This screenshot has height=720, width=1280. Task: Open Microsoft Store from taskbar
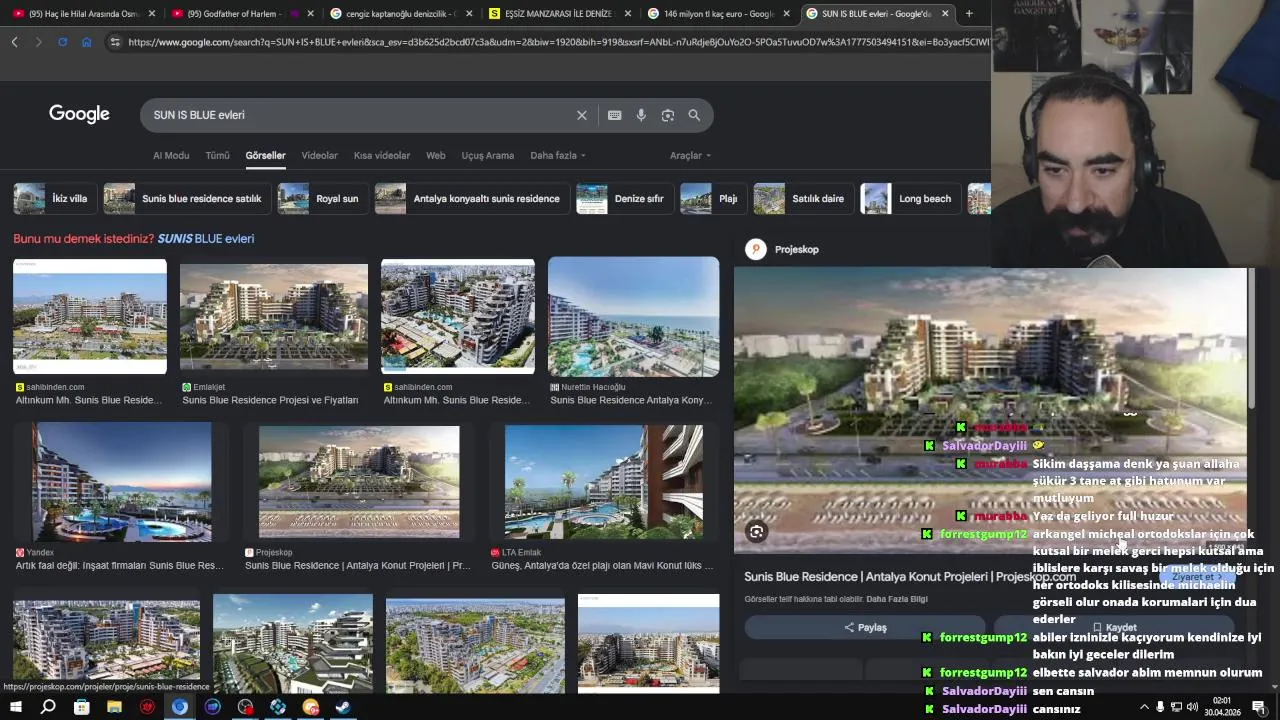[x=81, y=707]
